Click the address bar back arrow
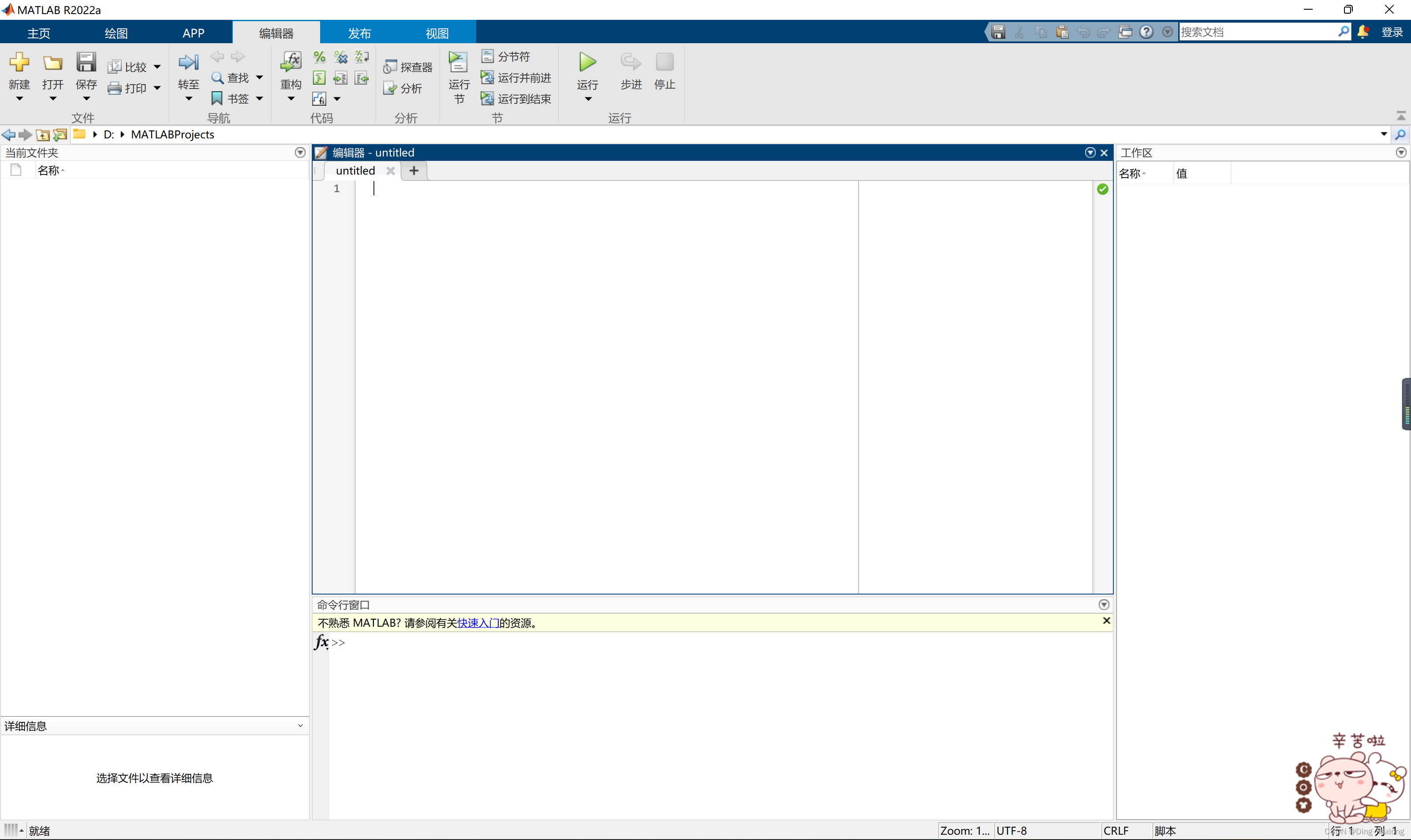The image size is (1411, 840). [x=8, y=134]
